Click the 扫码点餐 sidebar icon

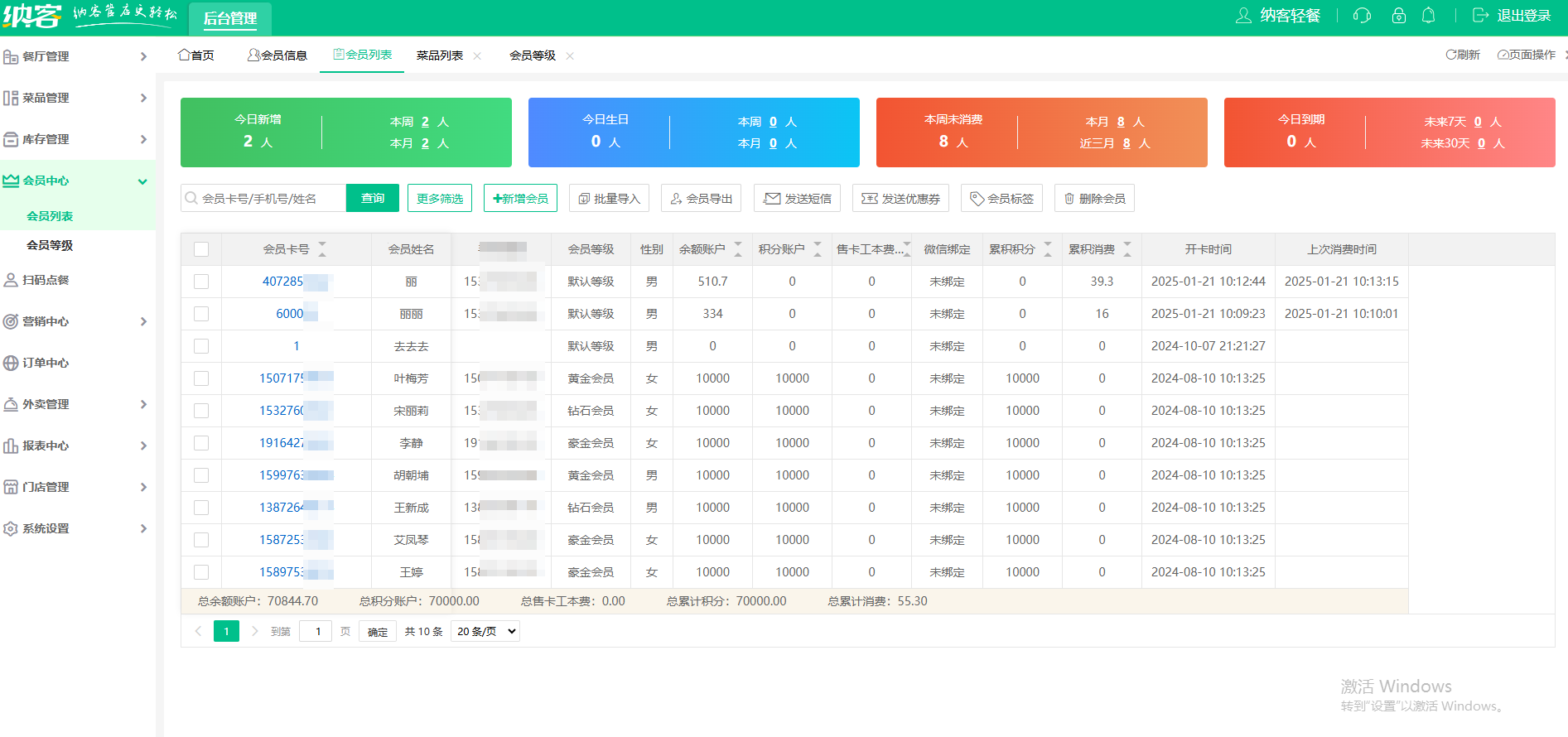[11, 280]
